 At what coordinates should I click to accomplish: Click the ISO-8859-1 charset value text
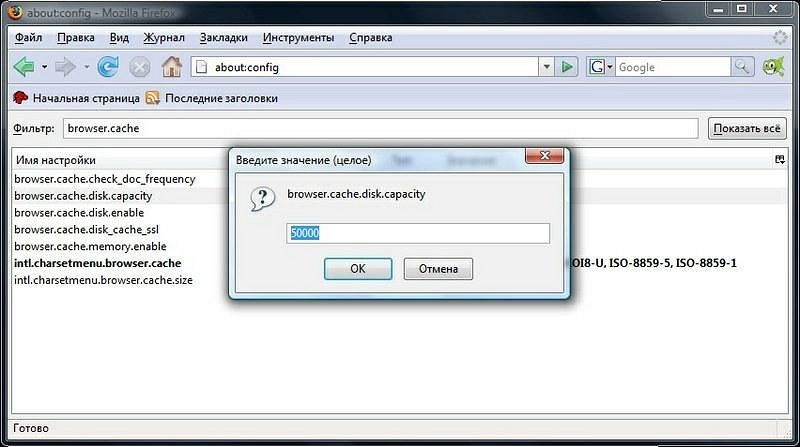pos(706,263)
